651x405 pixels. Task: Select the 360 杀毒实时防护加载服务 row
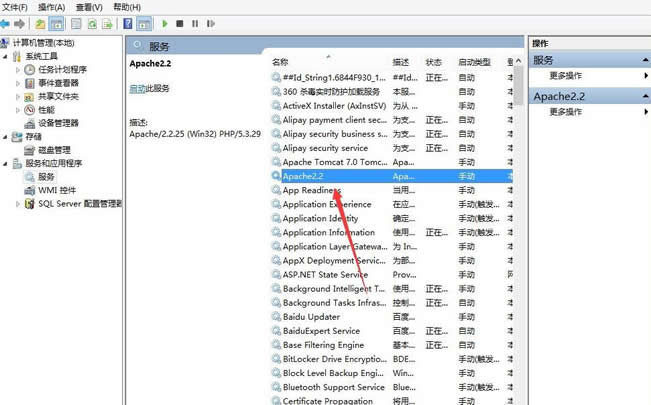392,91
